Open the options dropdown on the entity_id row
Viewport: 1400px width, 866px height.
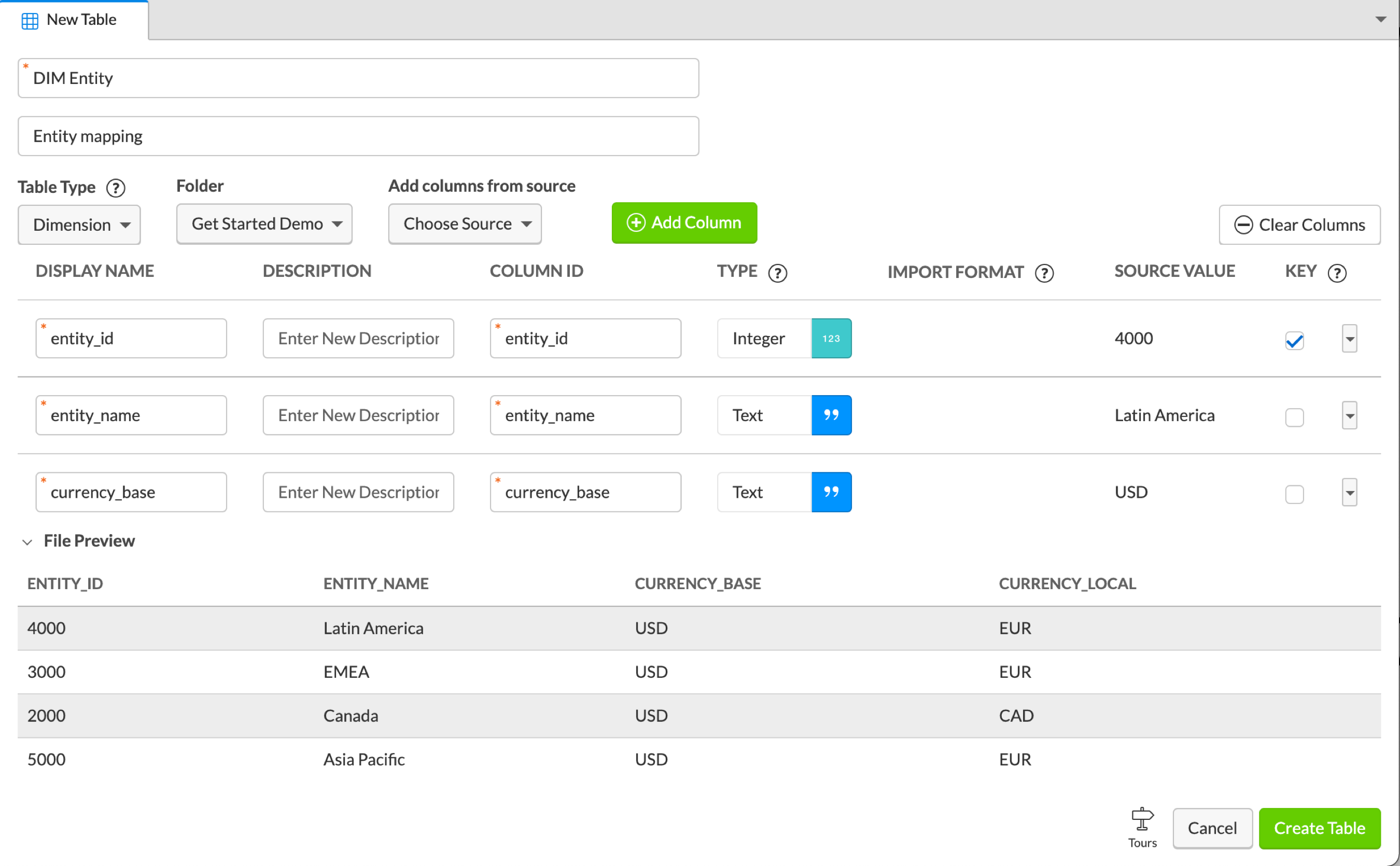1349,339
